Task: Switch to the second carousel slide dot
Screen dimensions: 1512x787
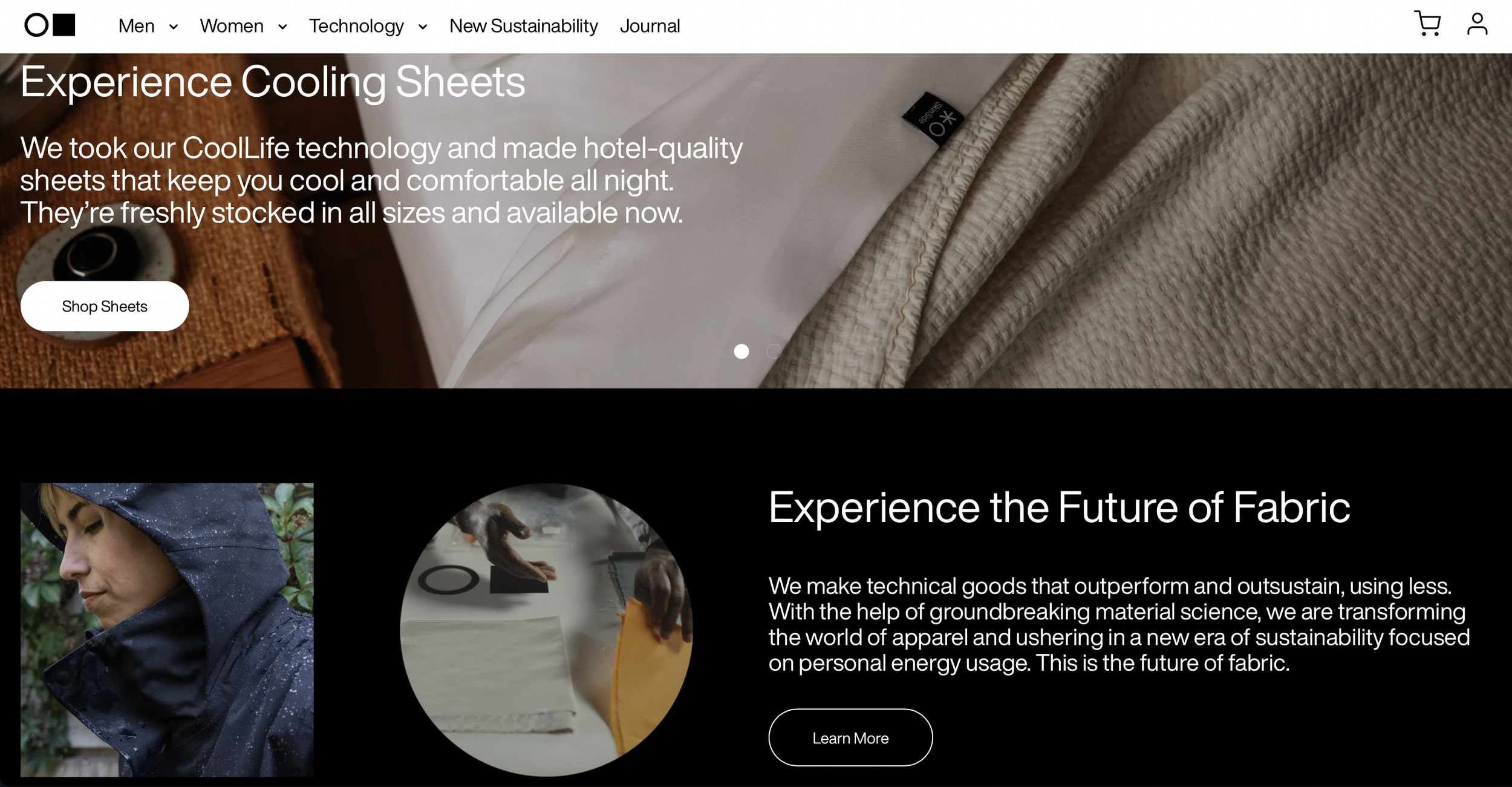Action: (774, 351)
